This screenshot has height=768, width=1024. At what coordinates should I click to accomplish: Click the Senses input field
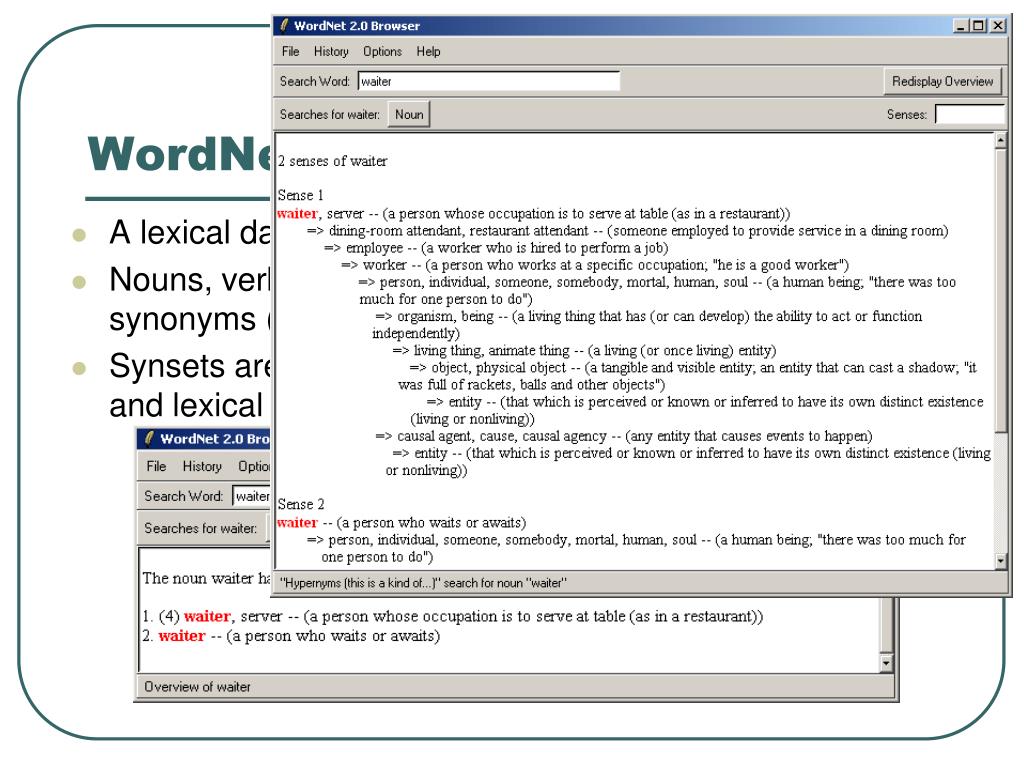point(970,114)
